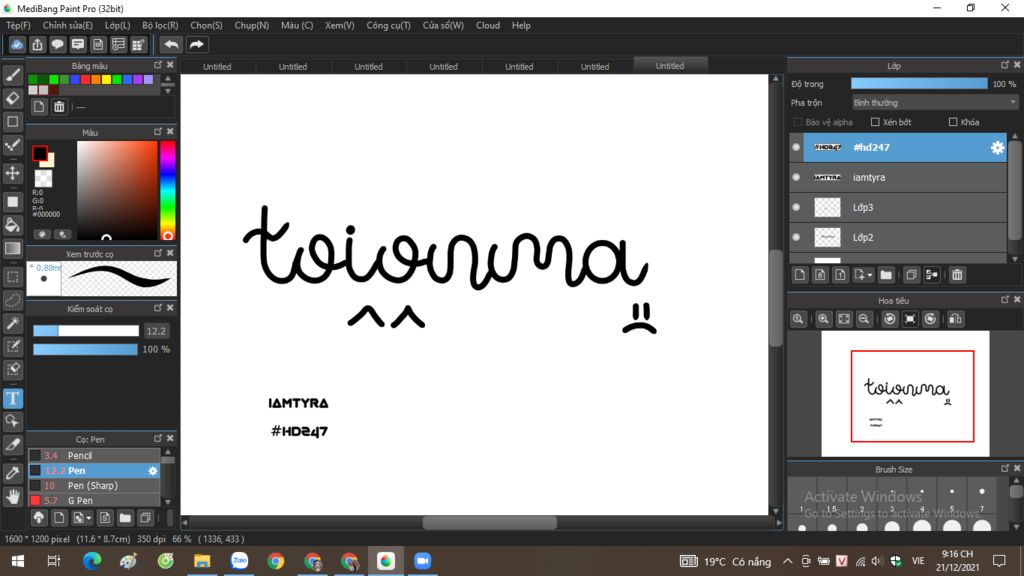Click the VIE input language indicator

(918, 561)
